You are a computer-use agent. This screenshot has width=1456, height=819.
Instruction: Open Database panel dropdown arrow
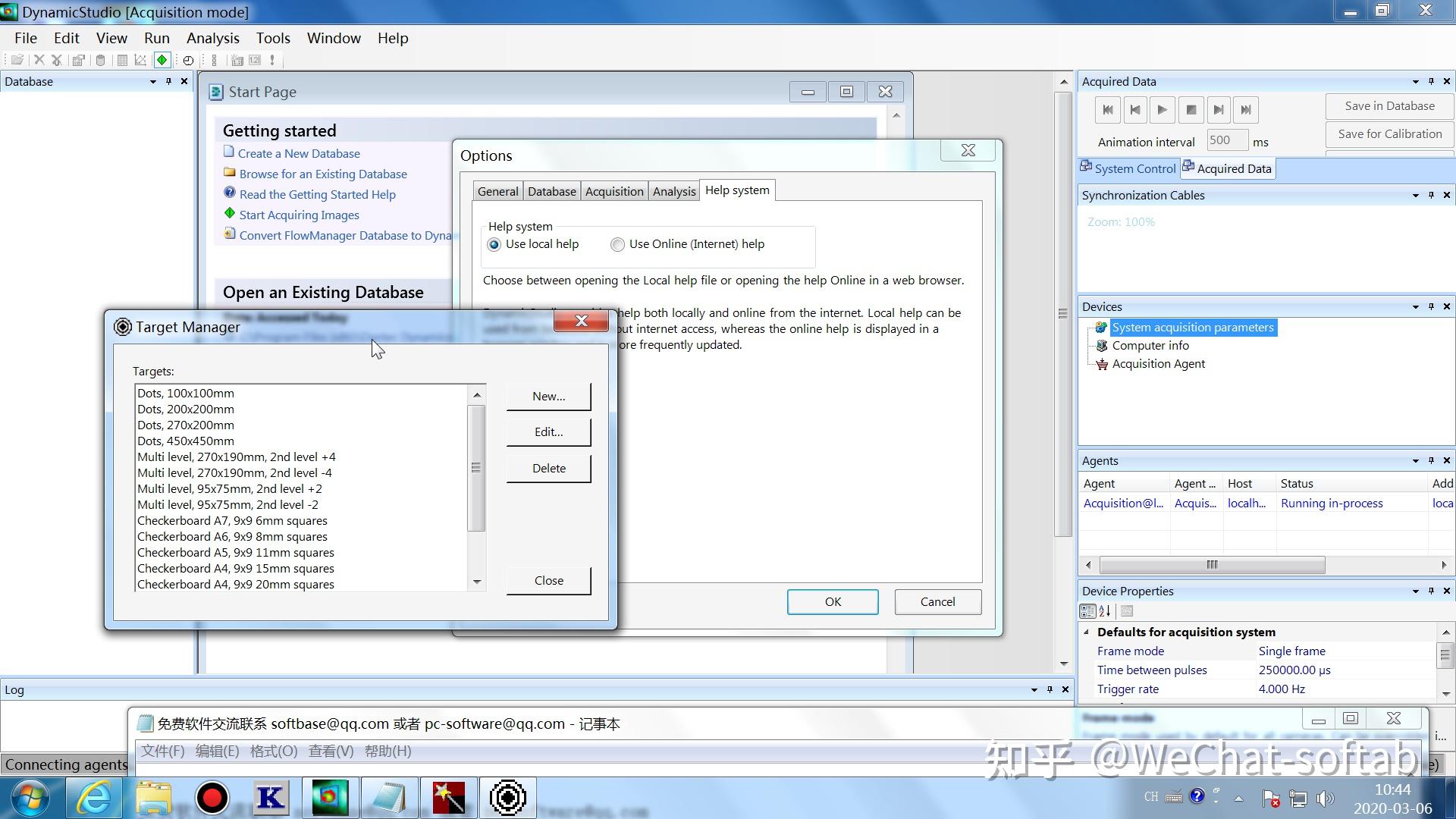click(x=153, y=82)
